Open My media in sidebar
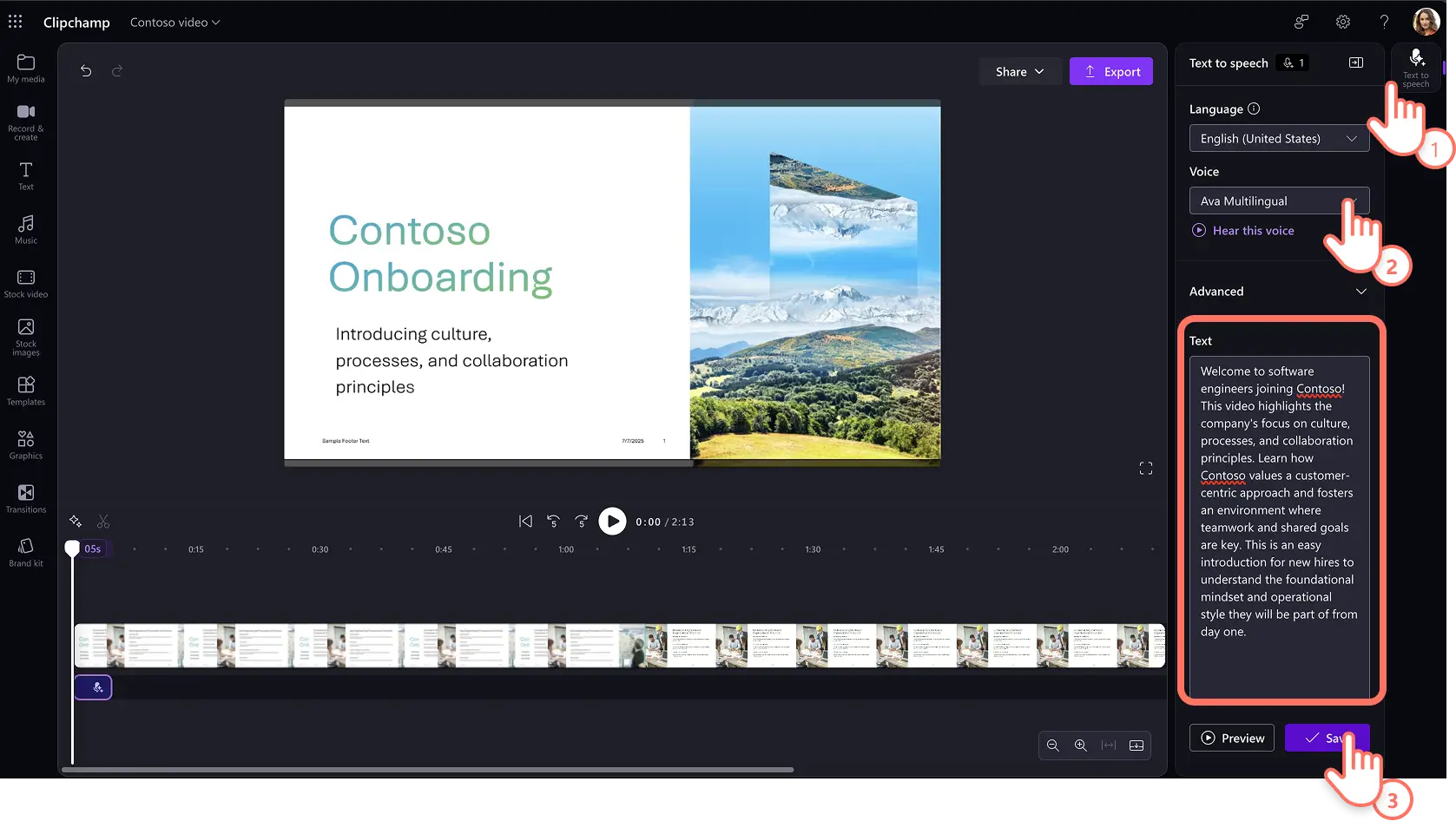This screenshot has height=821, width=1456. point(26,69)
